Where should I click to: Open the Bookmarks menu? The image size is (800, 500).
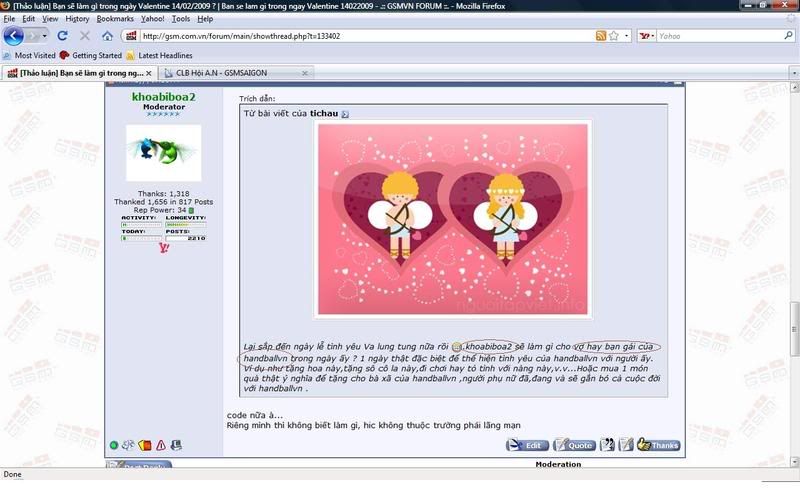[x=115, y=19]
